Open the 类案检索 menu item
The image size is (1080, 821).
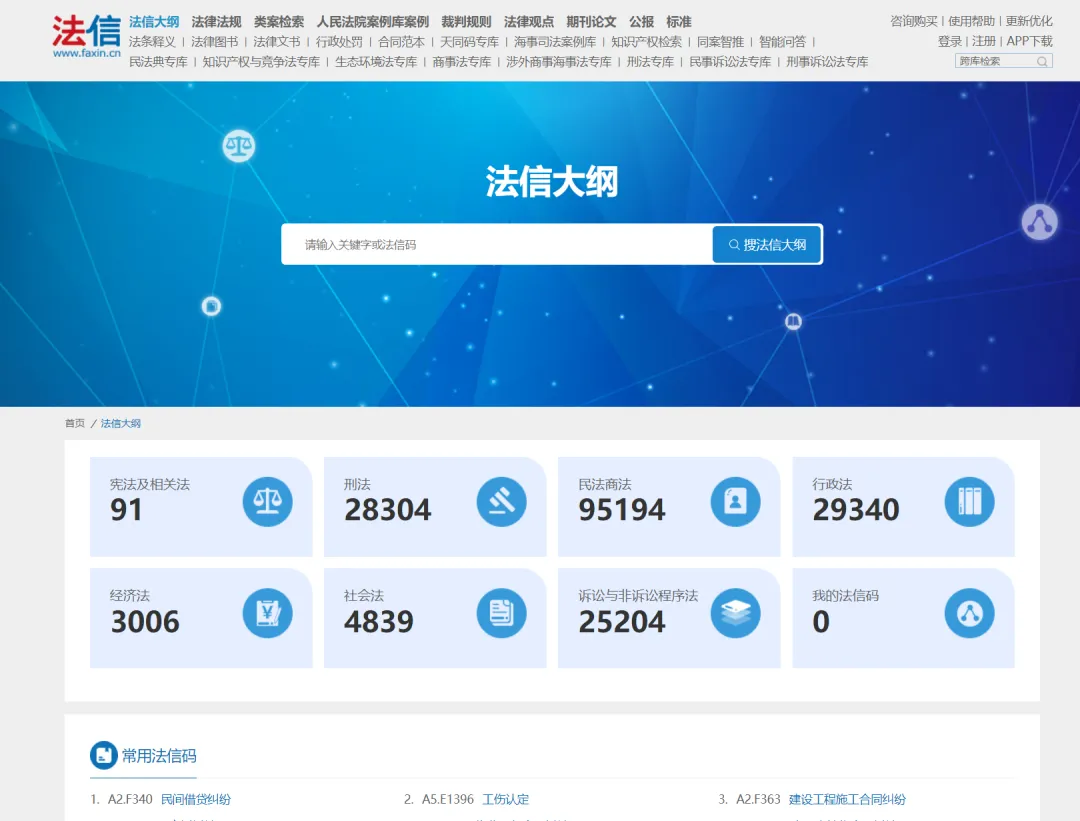coord(279,22)
